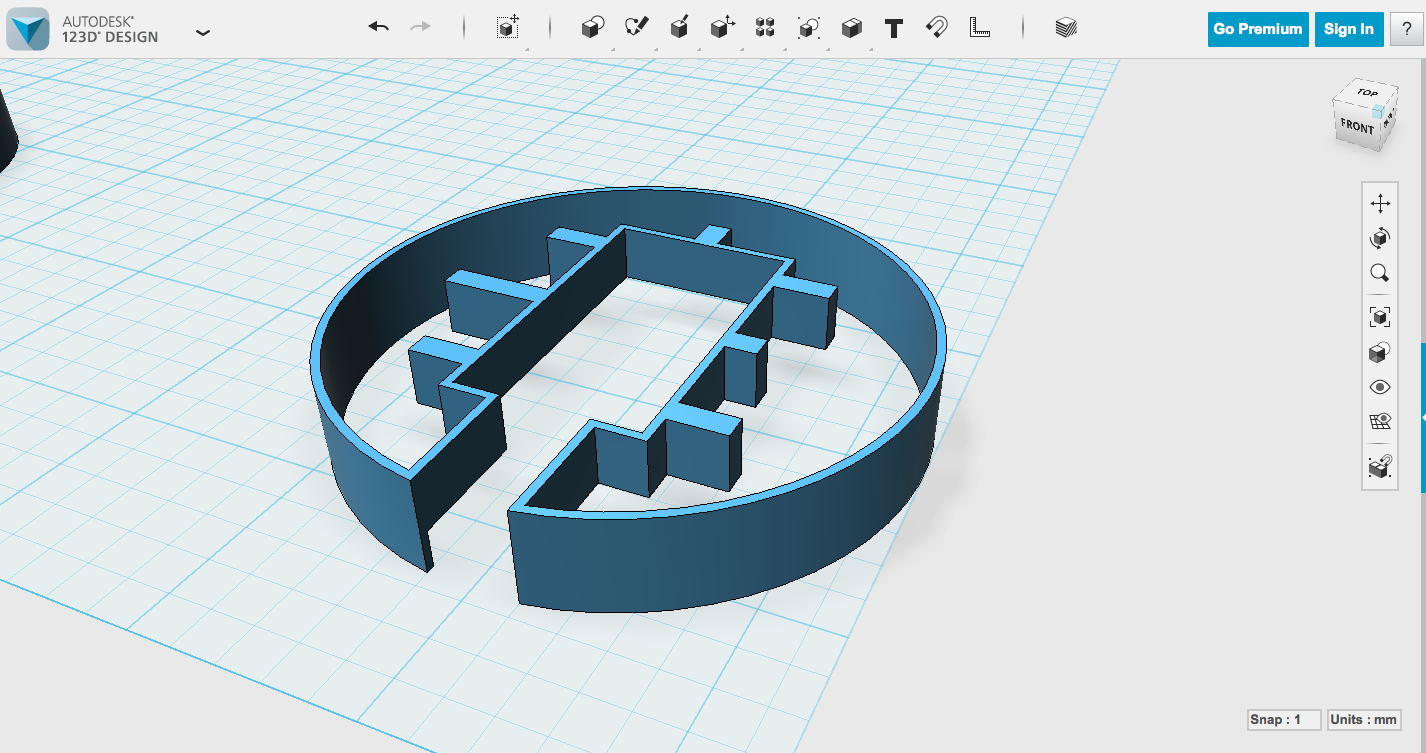Image resolution: width=1426 pixels, height=753 pixels.
Task: Open the main menu next to the logo
Action: click(203, 33)
